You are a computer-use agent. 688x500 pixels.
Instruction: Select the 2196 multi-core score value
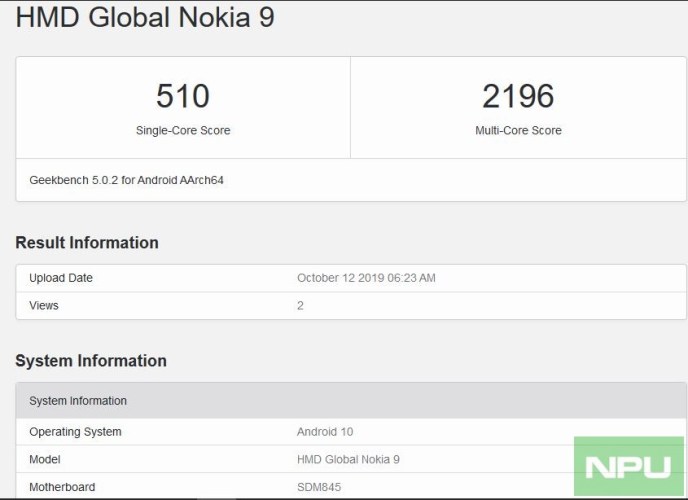click(x=518, y=96)
